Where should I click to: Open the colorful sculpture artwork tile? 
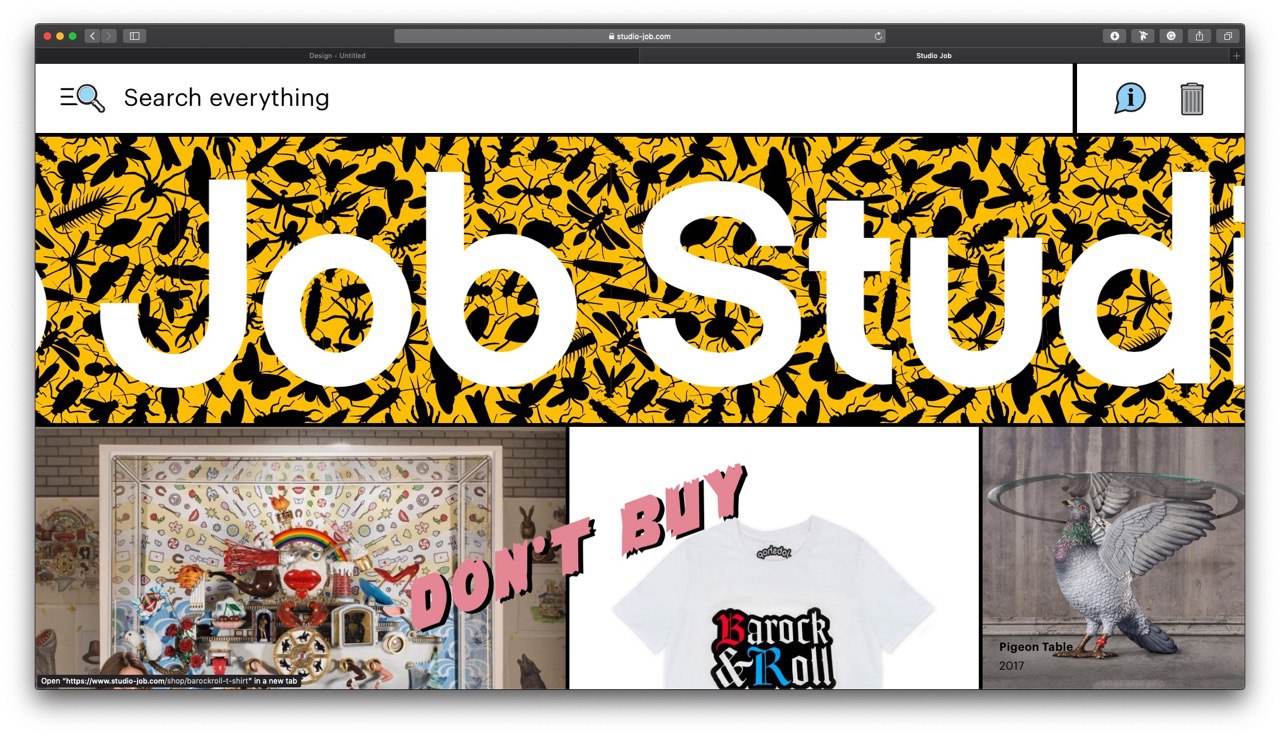tap(301, 558)
